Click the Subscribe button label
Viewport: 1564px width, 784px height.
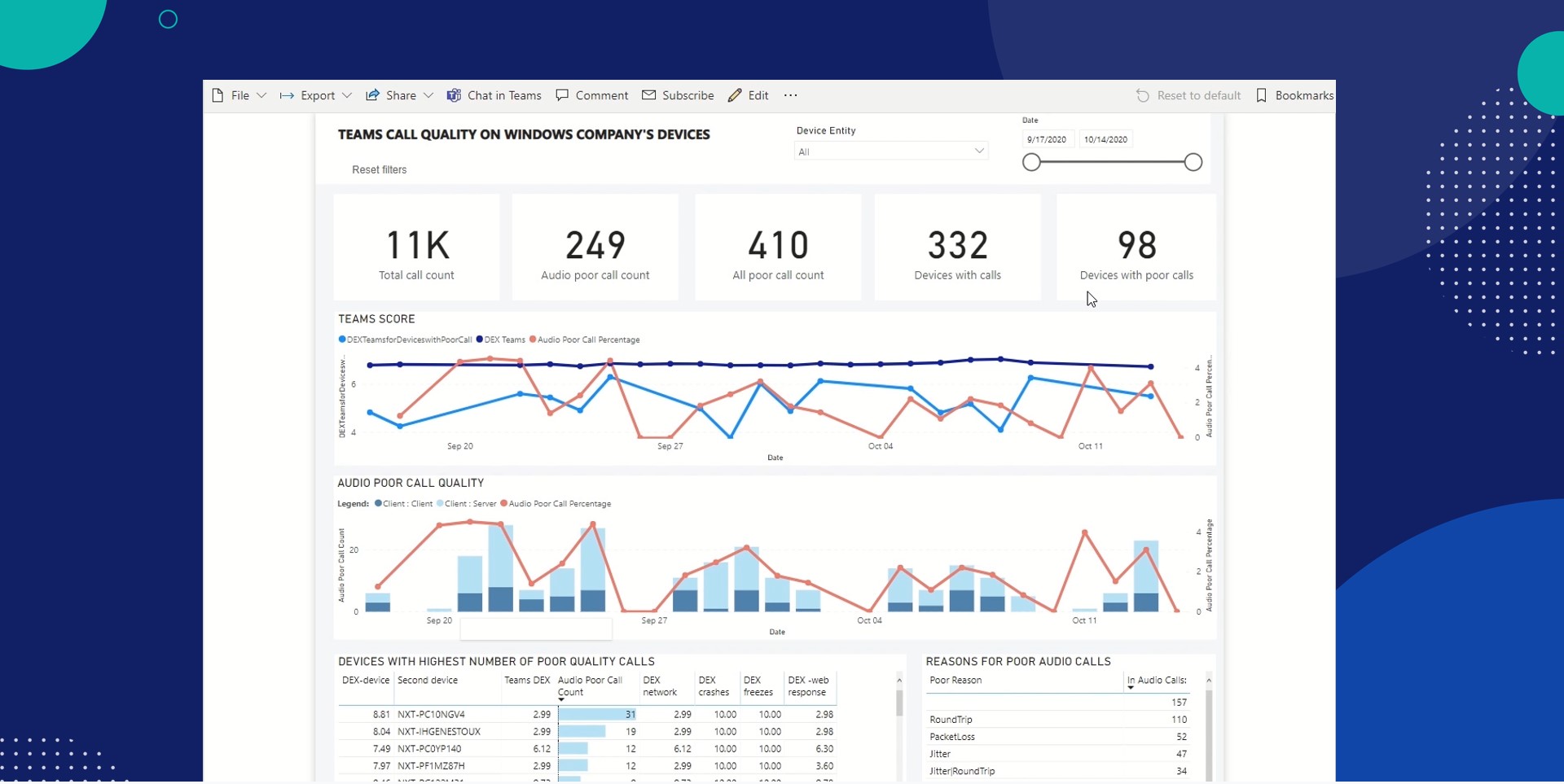click(x=688, y=95)
